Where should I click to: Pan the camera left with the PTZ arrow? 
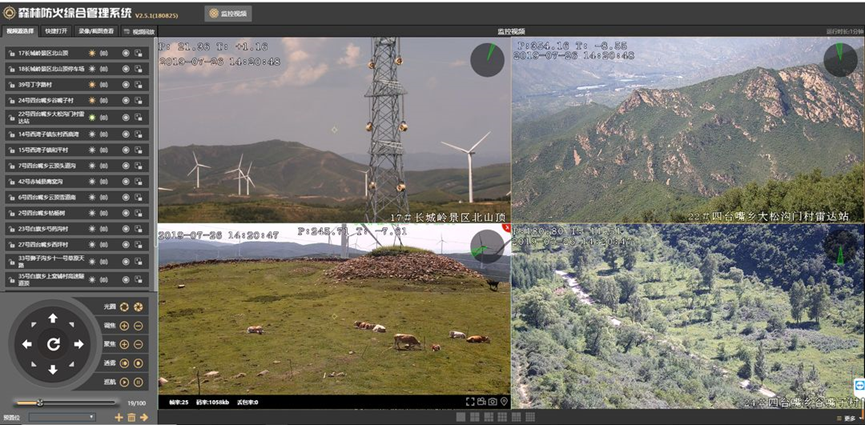click(x=28, y=344)
